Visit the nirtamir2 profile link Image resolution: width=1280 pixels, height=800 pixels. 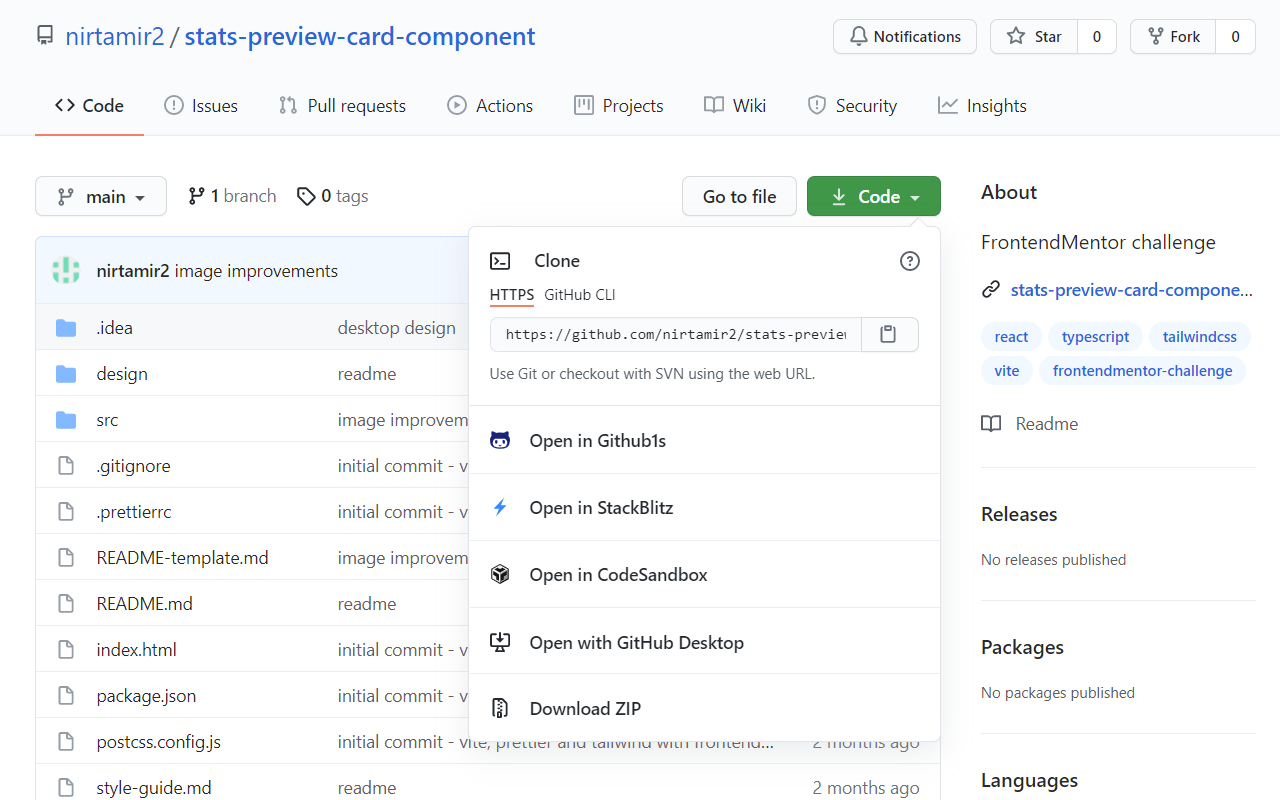(x=114, y=36)
